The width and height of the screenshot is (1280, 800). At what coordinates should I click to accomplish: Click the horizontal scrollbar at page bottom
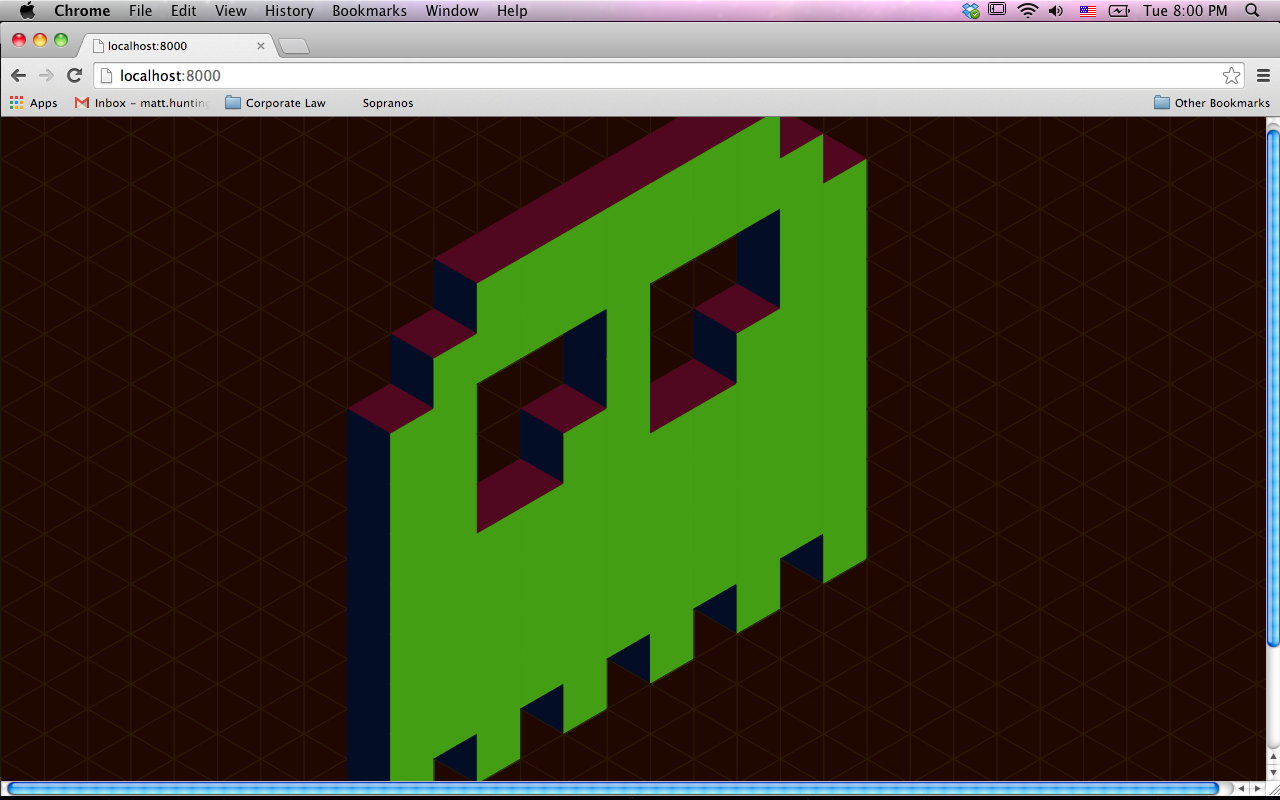pyautogui.click(x=612, y=789)
